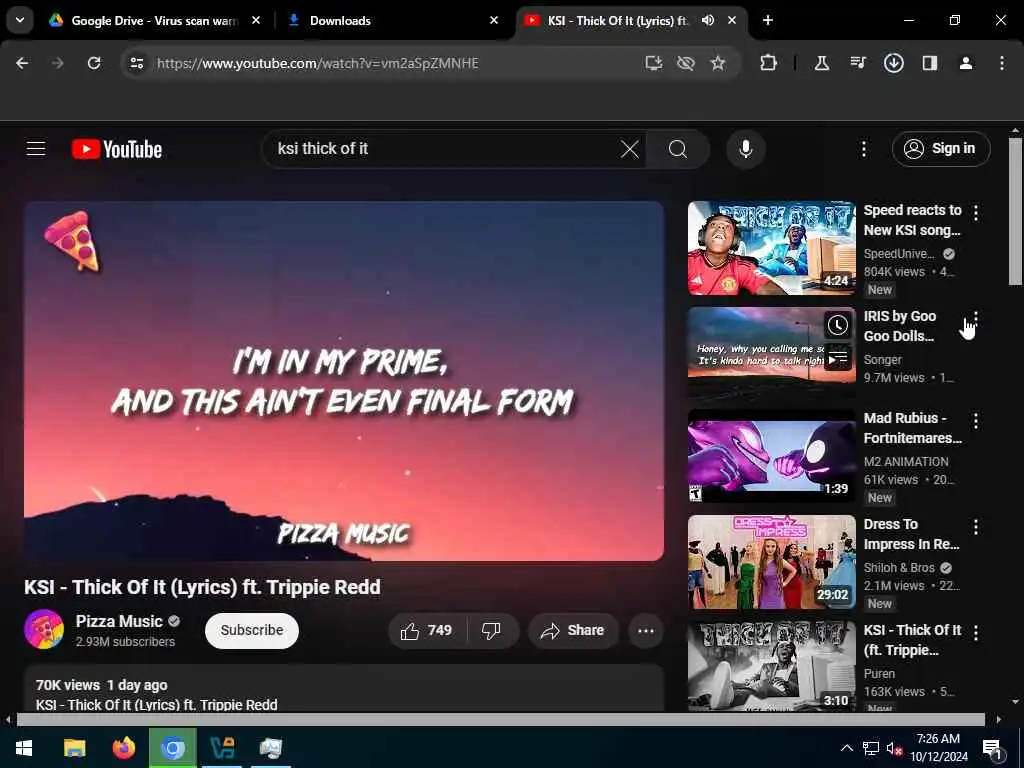Open the Pizza Music channel name link
Image resolution: width=1024 pixels, height=768 pixels.
click(x=119, y=621)
